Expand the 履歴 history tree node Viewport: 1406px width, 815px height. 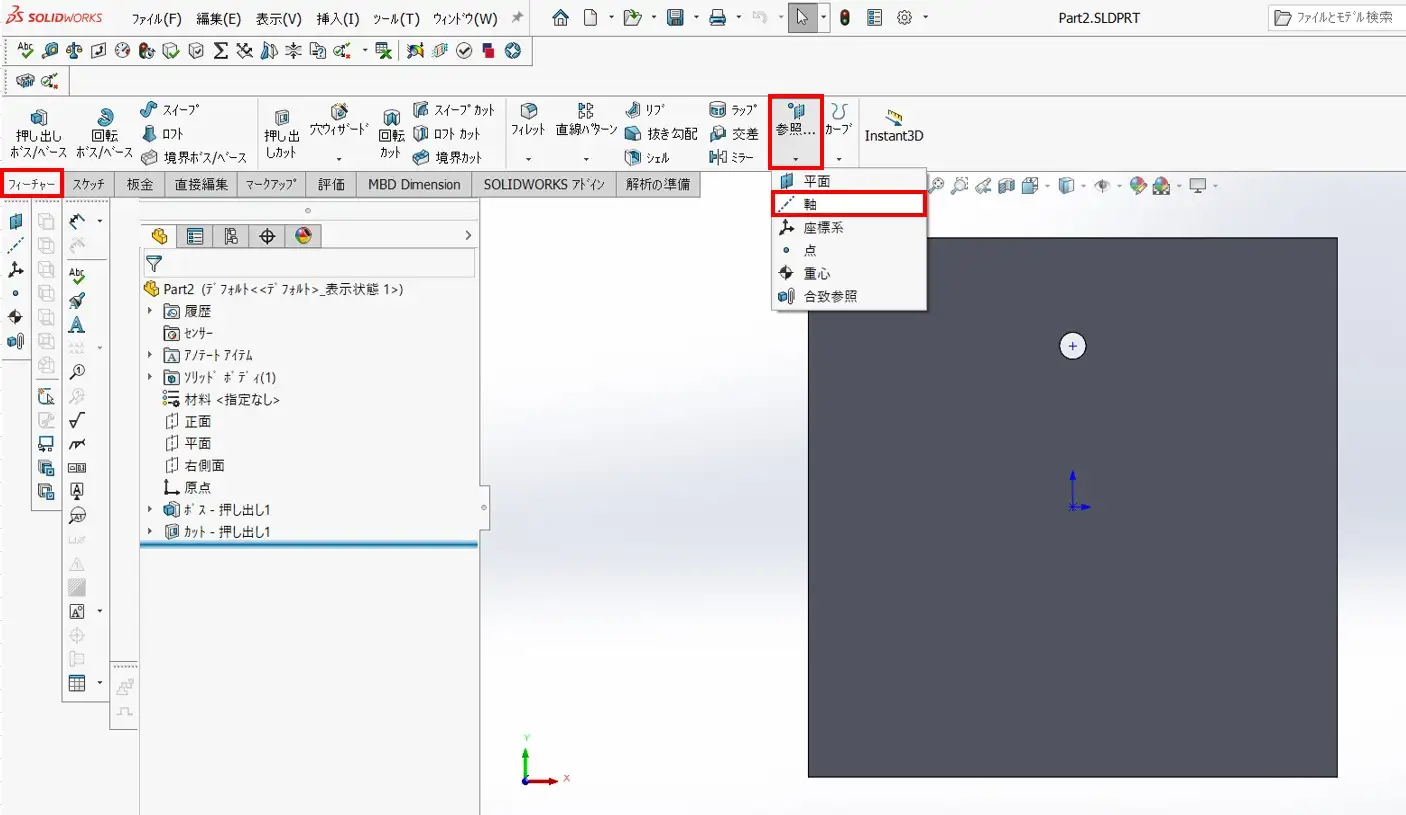pos(150,311)
